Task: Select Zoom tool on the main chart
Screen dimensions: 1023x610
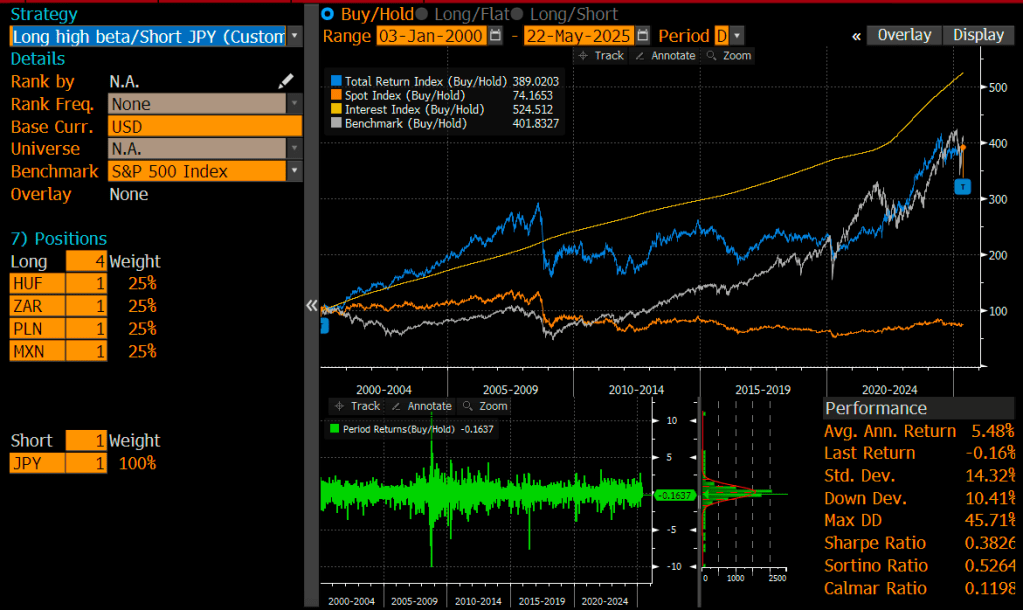Action: (728, 56)
